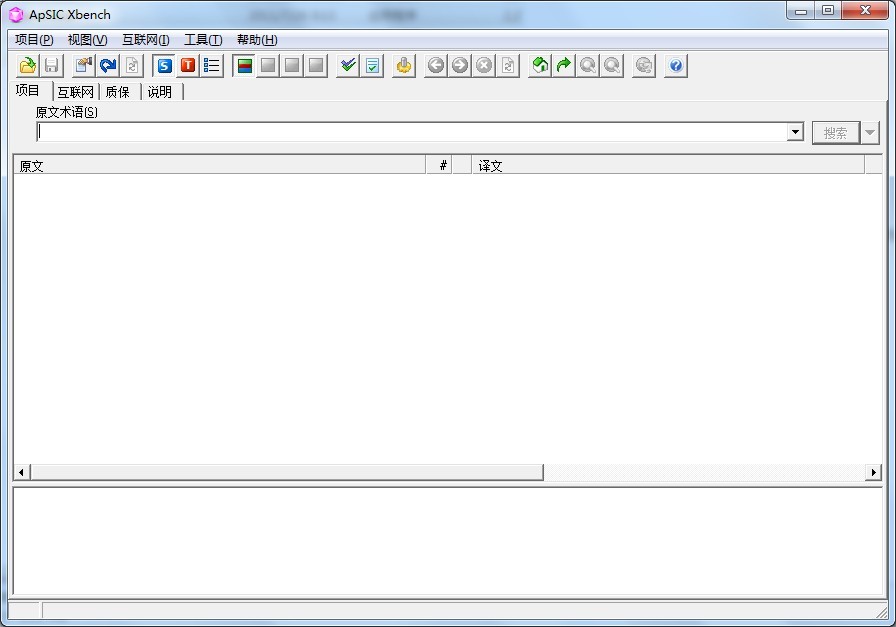Switch to the 互联网 tab
Image resolution: width=896 pixels, height=627 pixels.
pos(75,92)
